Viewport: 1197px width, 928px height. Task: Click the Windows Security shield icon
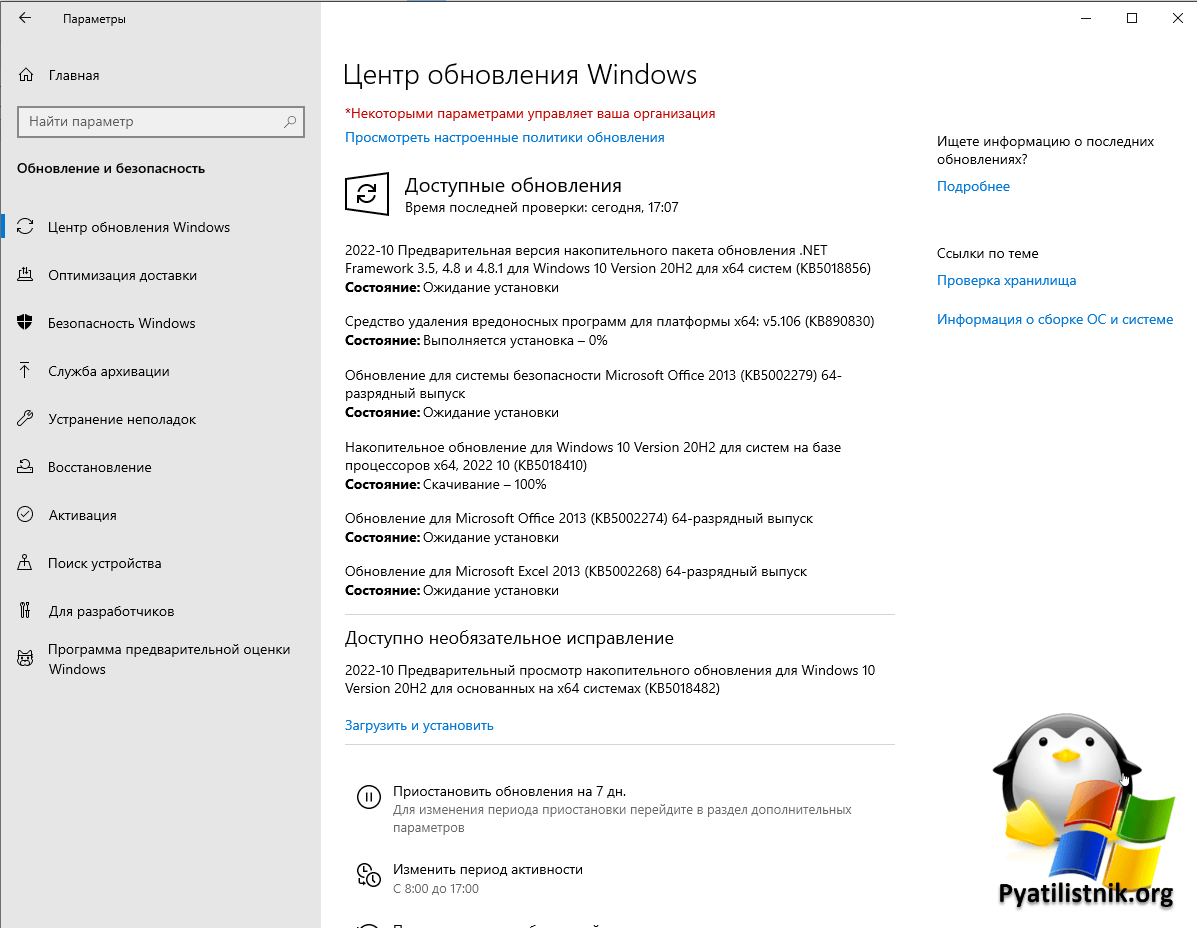point(26,323)
